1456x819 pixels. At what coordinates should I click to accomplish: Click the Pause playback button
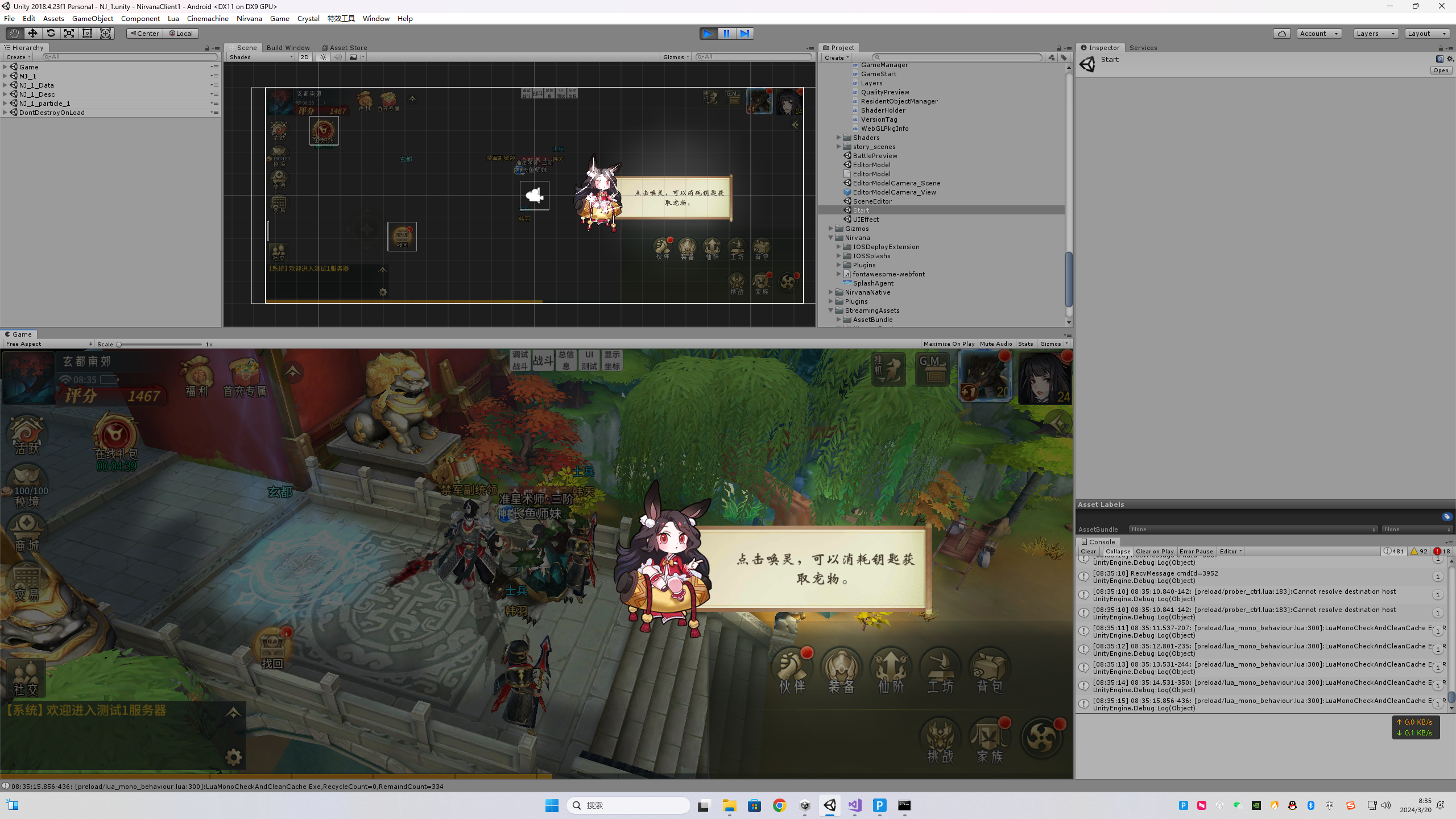click(726, 34)
